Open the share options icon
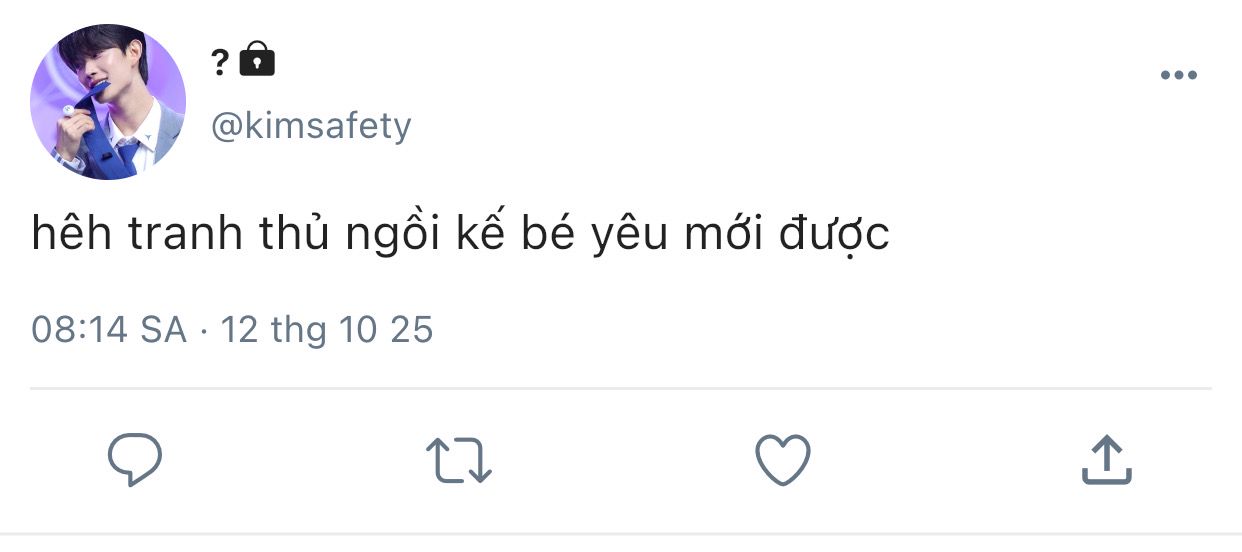This screenshot has height=552, width=1242. 1107,461
